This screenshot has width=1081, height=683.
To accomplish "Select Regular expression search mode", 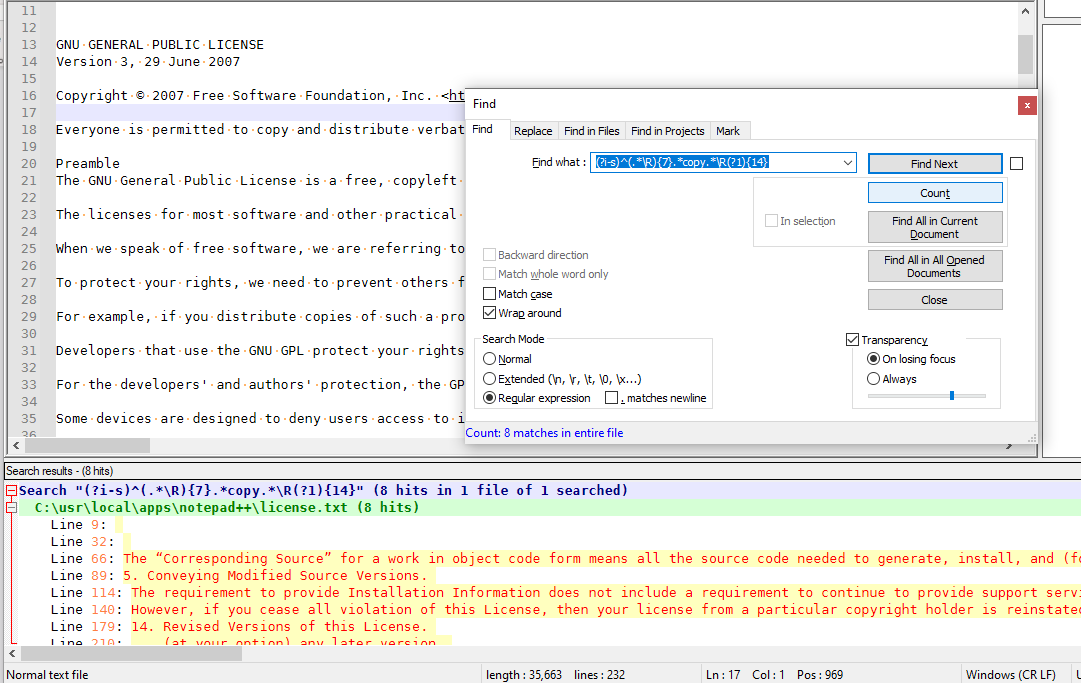I will (489, 398).
